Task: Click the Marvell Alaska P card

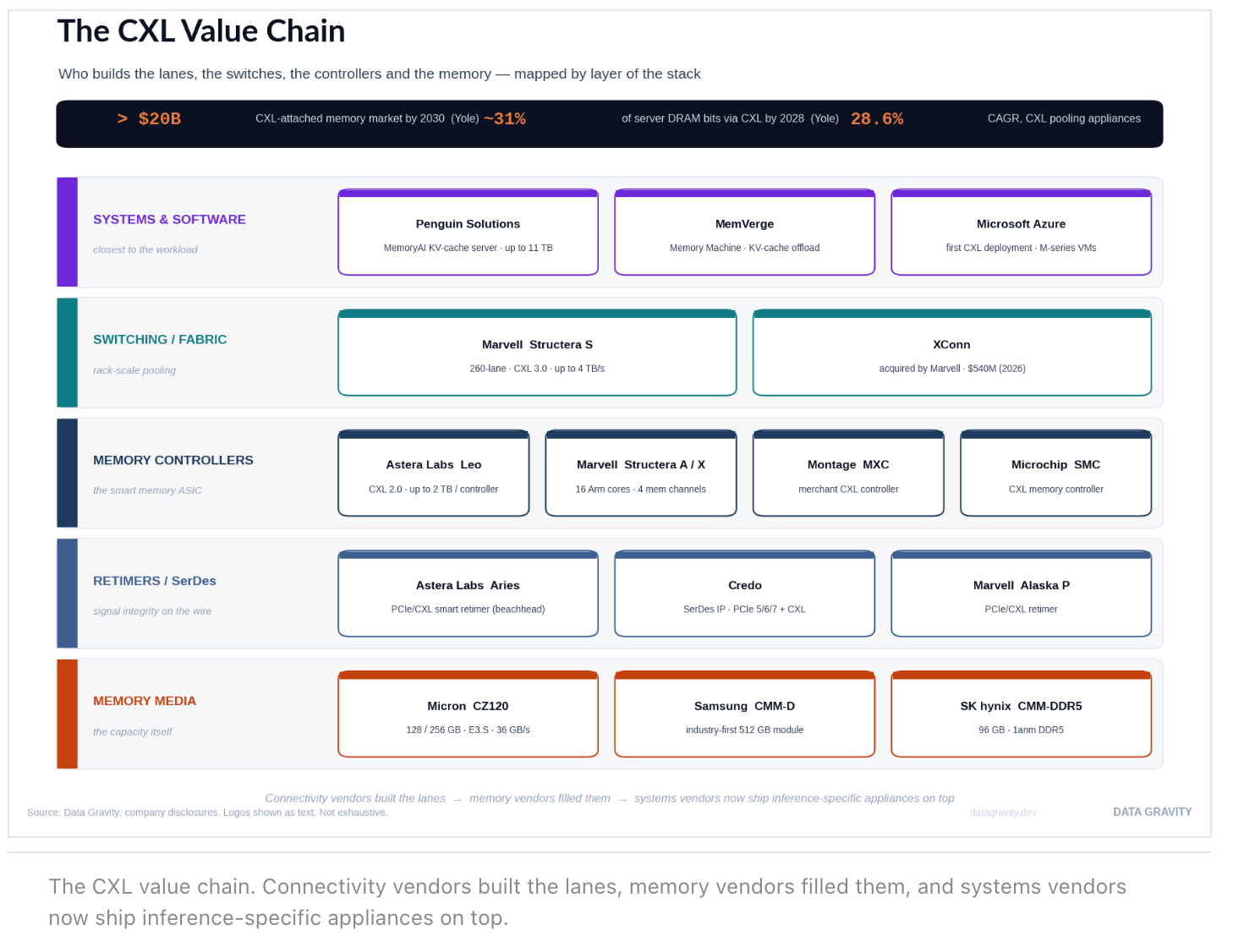Action: 1021,594
